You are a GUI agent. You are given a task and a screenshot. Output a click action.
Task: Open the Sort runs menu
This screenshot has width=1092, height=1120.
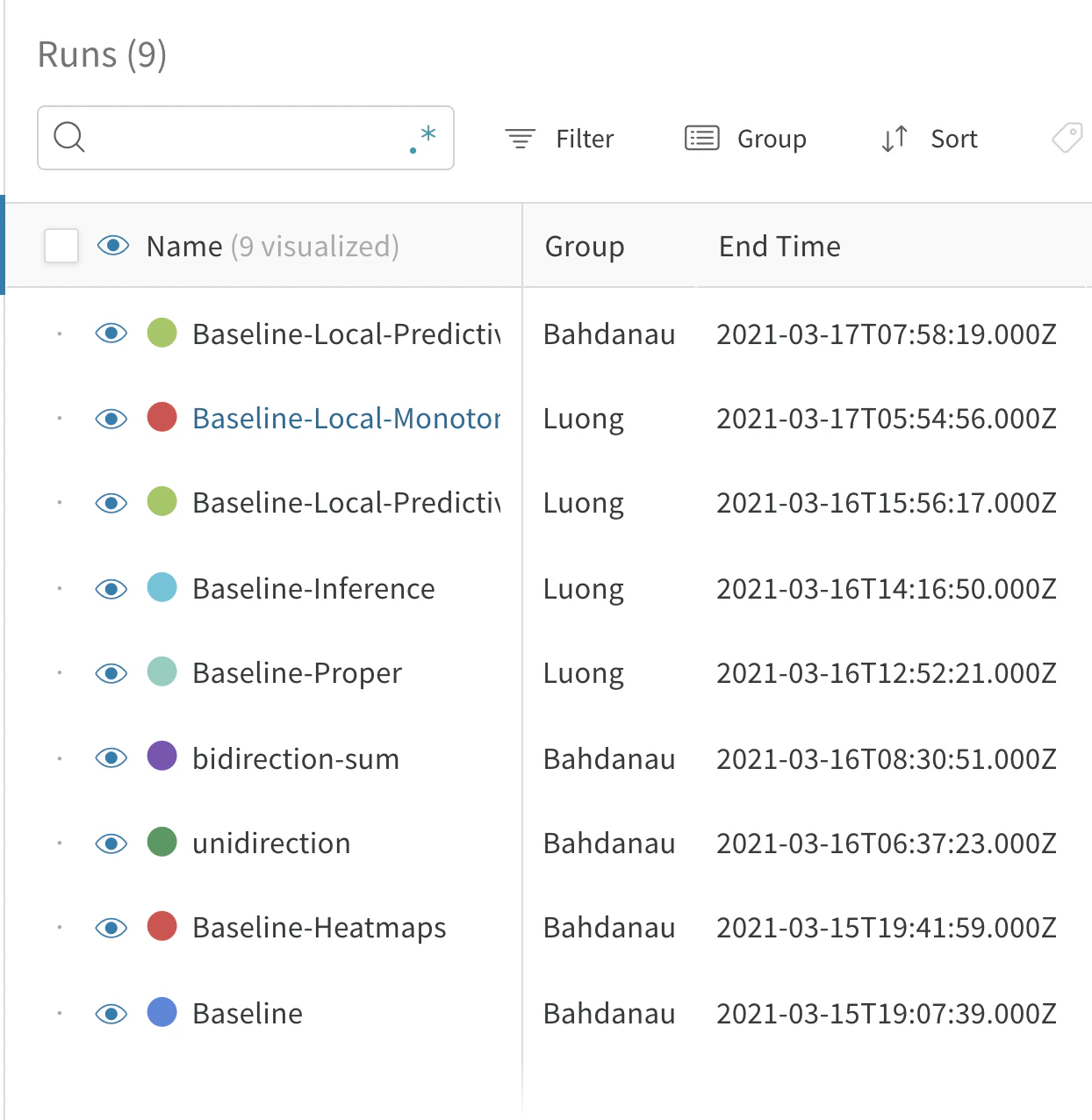click(x=929, y=139)
